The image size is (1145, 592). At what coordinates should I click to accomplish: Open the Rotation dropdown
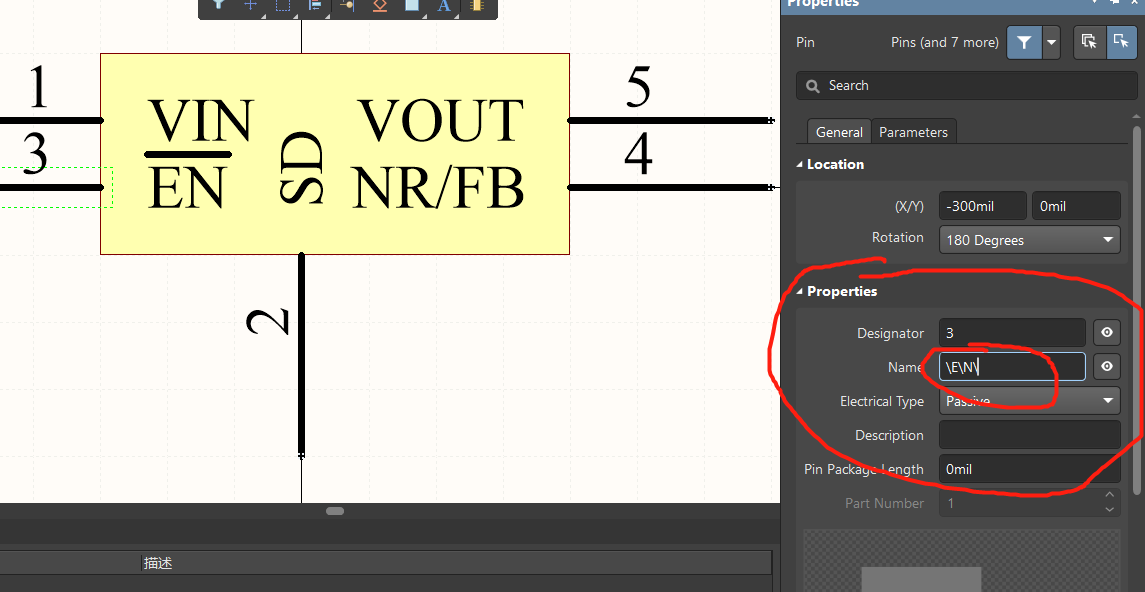(x=1030, y=239)
